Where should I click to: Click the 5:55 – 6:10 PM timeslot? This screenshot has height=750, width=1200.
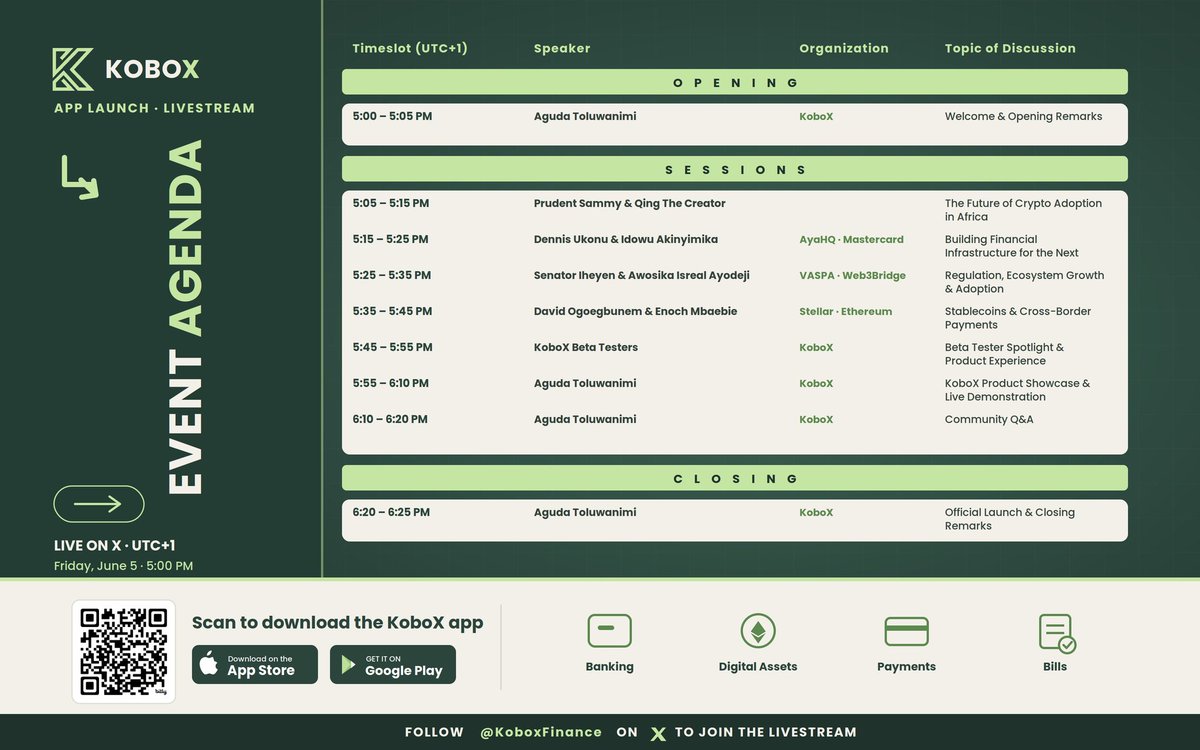[x=390, y=383]
